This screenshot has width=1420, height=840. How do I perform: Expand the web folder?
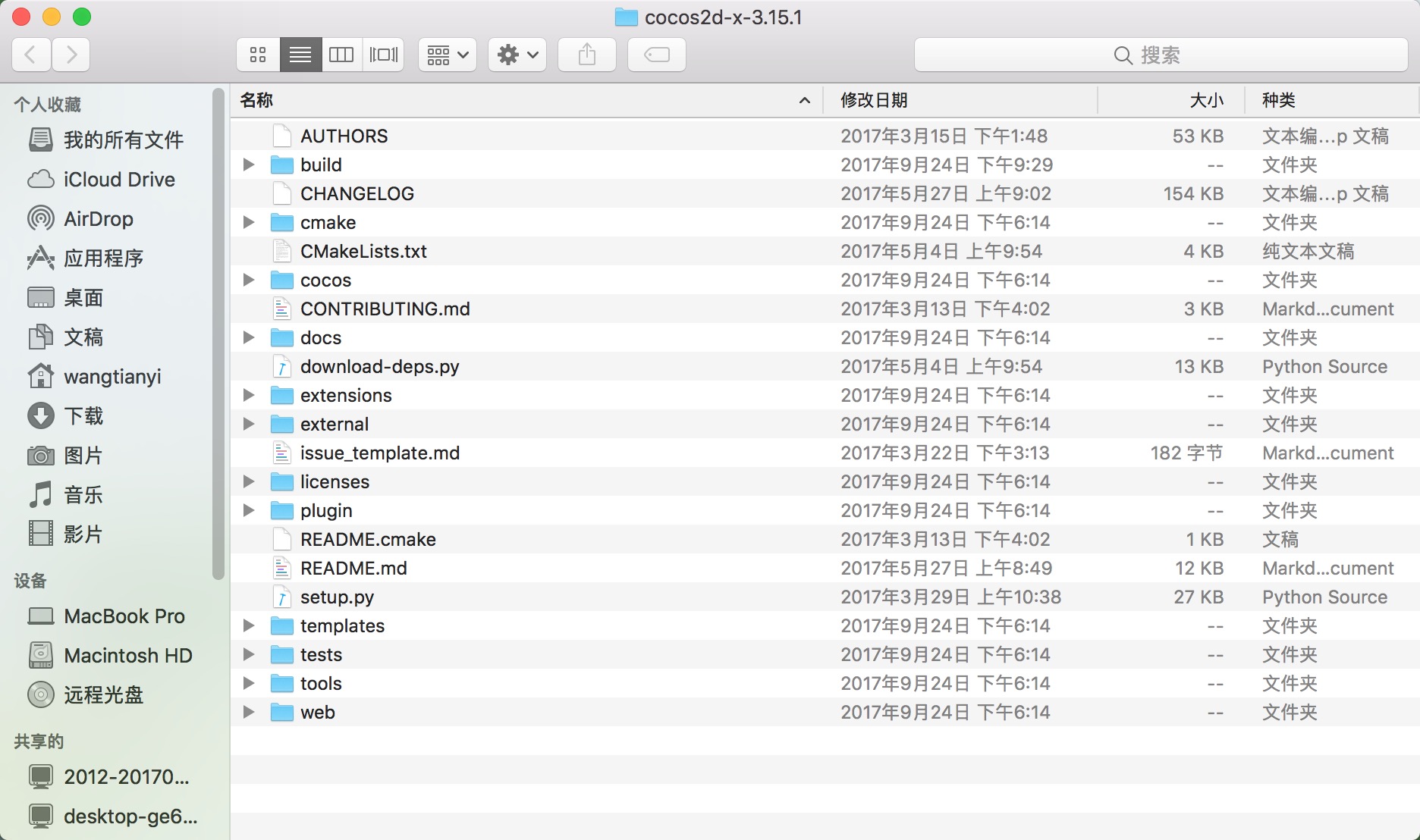click(248, 712)
